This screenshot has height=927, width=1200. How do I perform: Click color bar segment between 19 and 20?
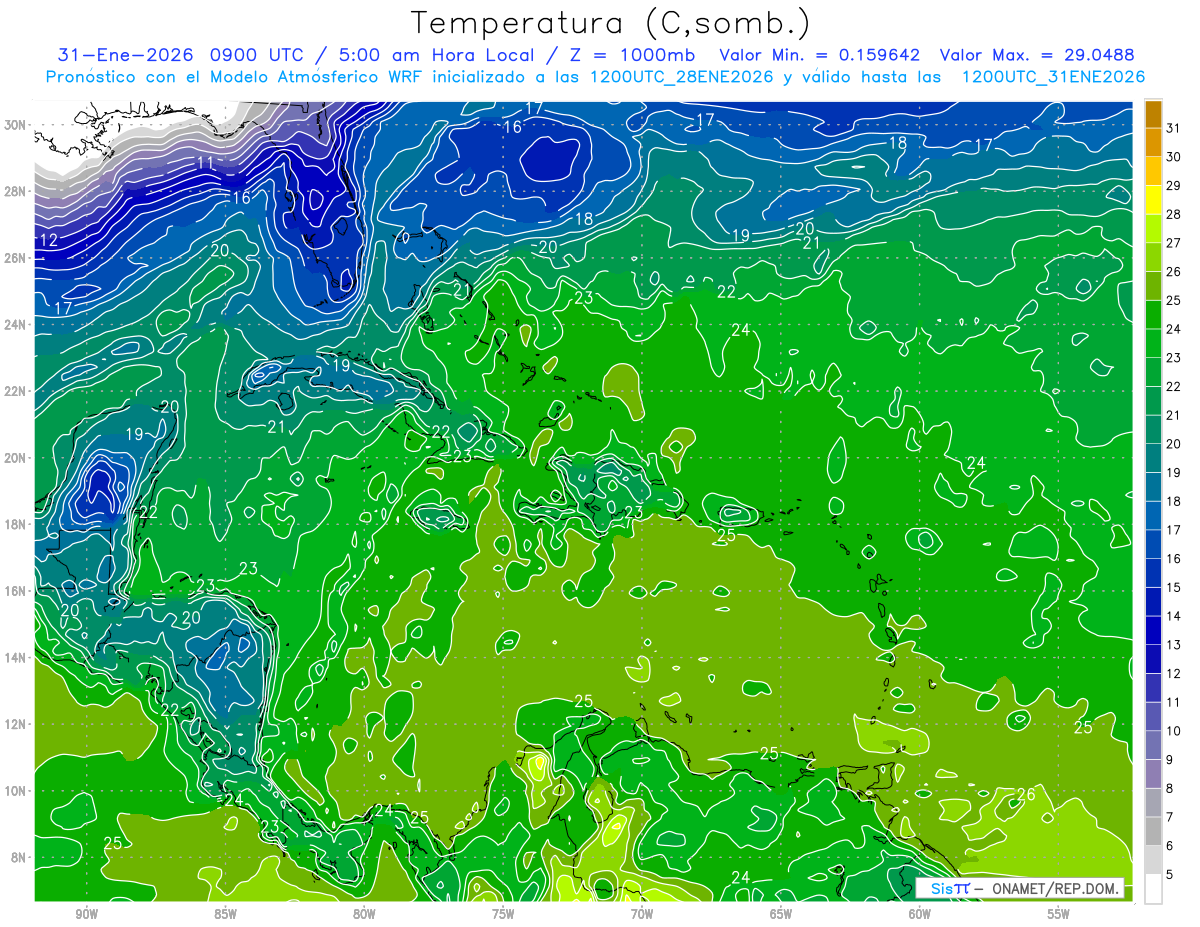1153,458
